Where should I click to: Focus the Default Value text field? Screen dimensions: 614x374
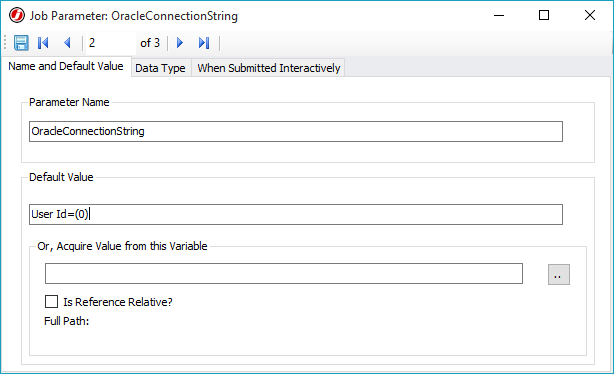coord(296,214)
